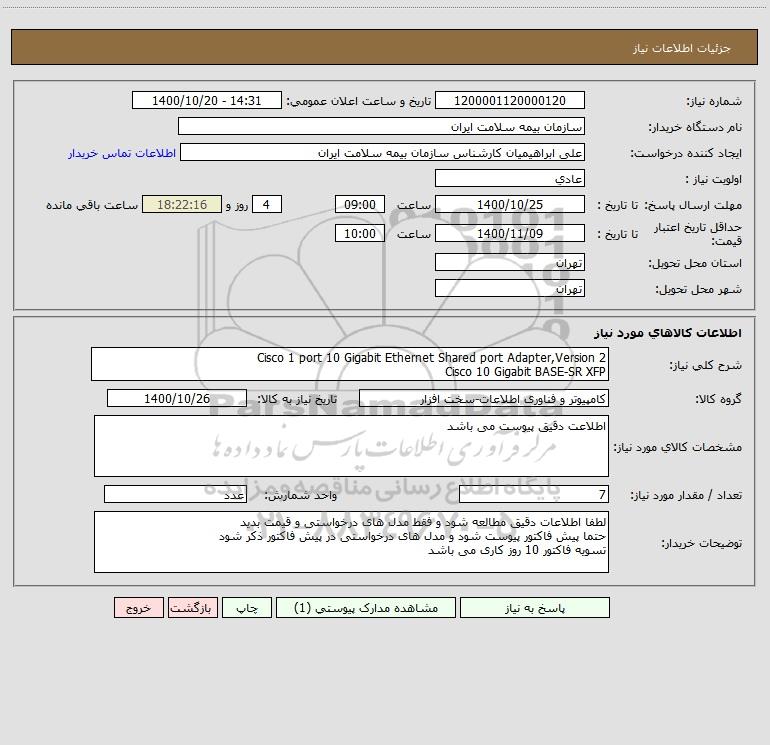Click the response deadline time 09:00
Screen dimensions: 770x745
click(x=359, y=204)
